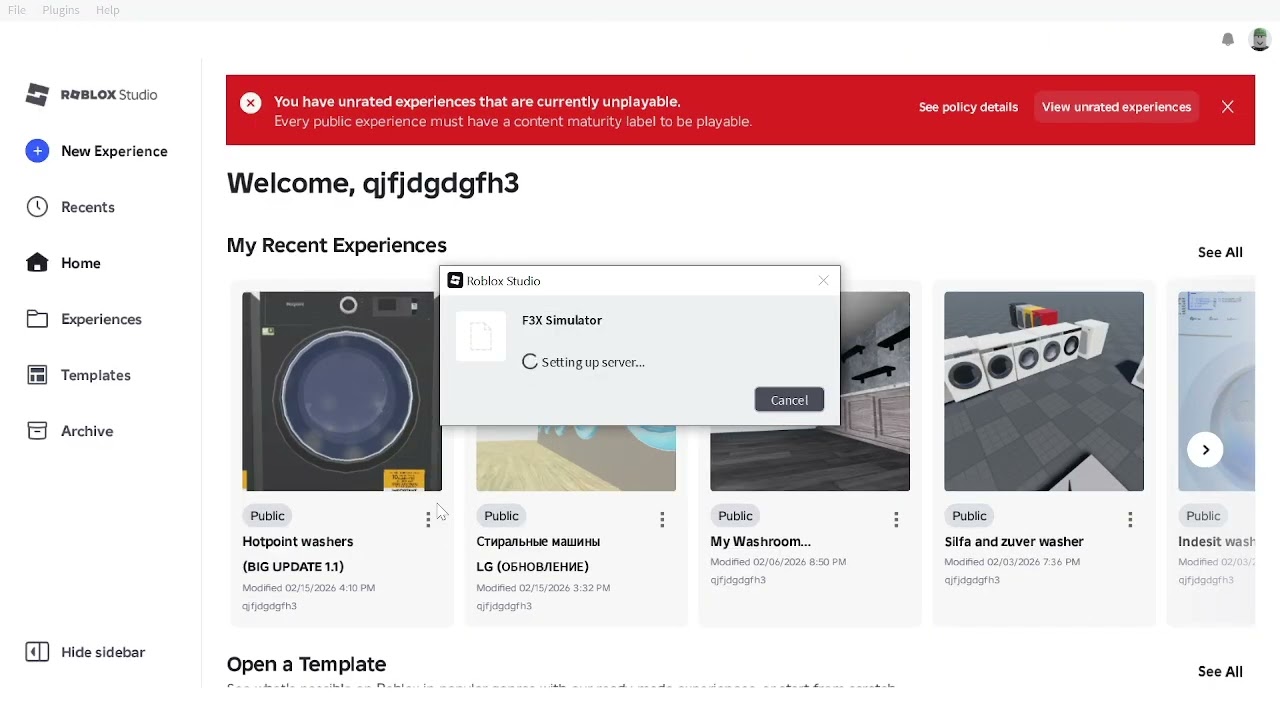The height and width of the screenshot is (720, 1280).
Task: Dismiss the unrated experiences banner
Action: point(1228,107)
